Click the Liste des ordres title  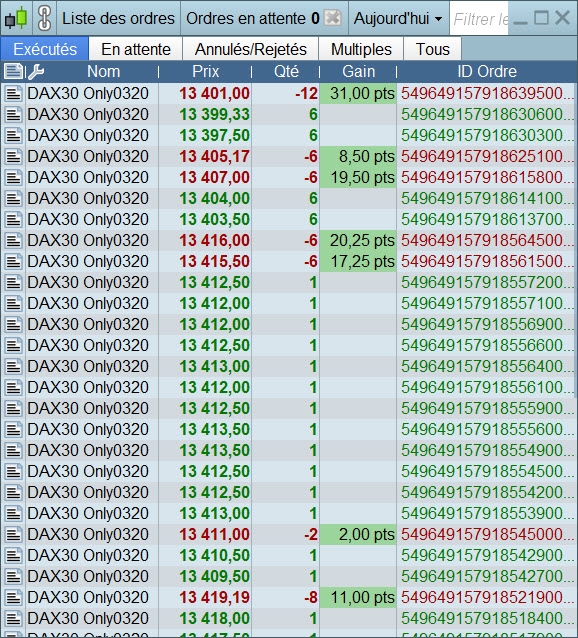(x=118, y=19)
